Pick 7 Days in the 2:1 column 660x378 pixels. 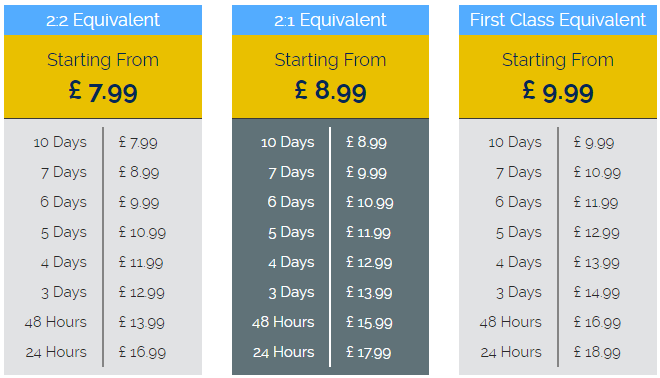coord(291,172)
